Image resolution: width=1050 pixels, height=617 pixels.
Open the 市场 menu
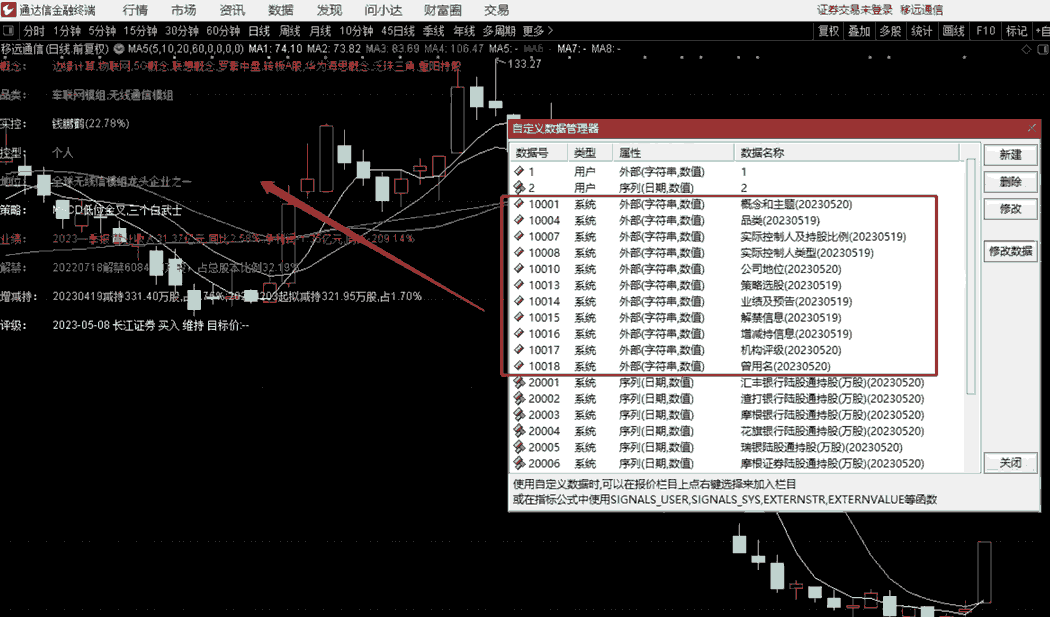pos(183,10)
